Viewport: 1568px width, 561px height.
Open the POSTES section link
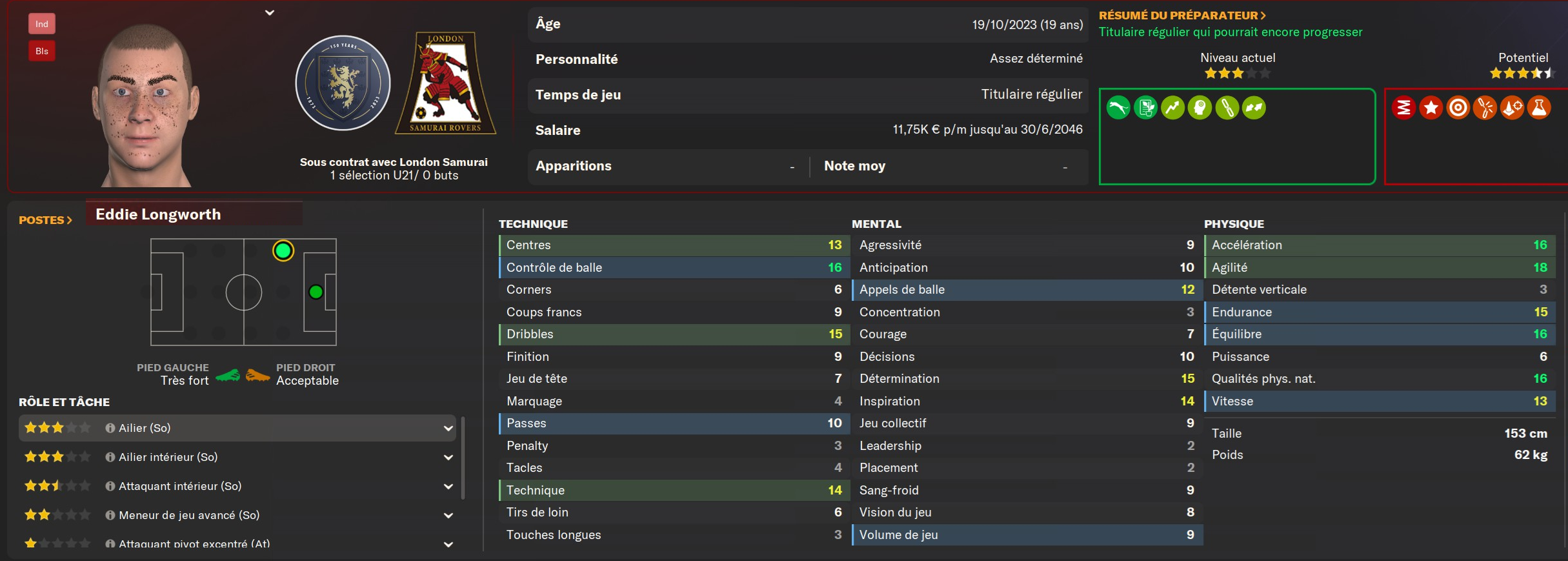pos(45,220)
